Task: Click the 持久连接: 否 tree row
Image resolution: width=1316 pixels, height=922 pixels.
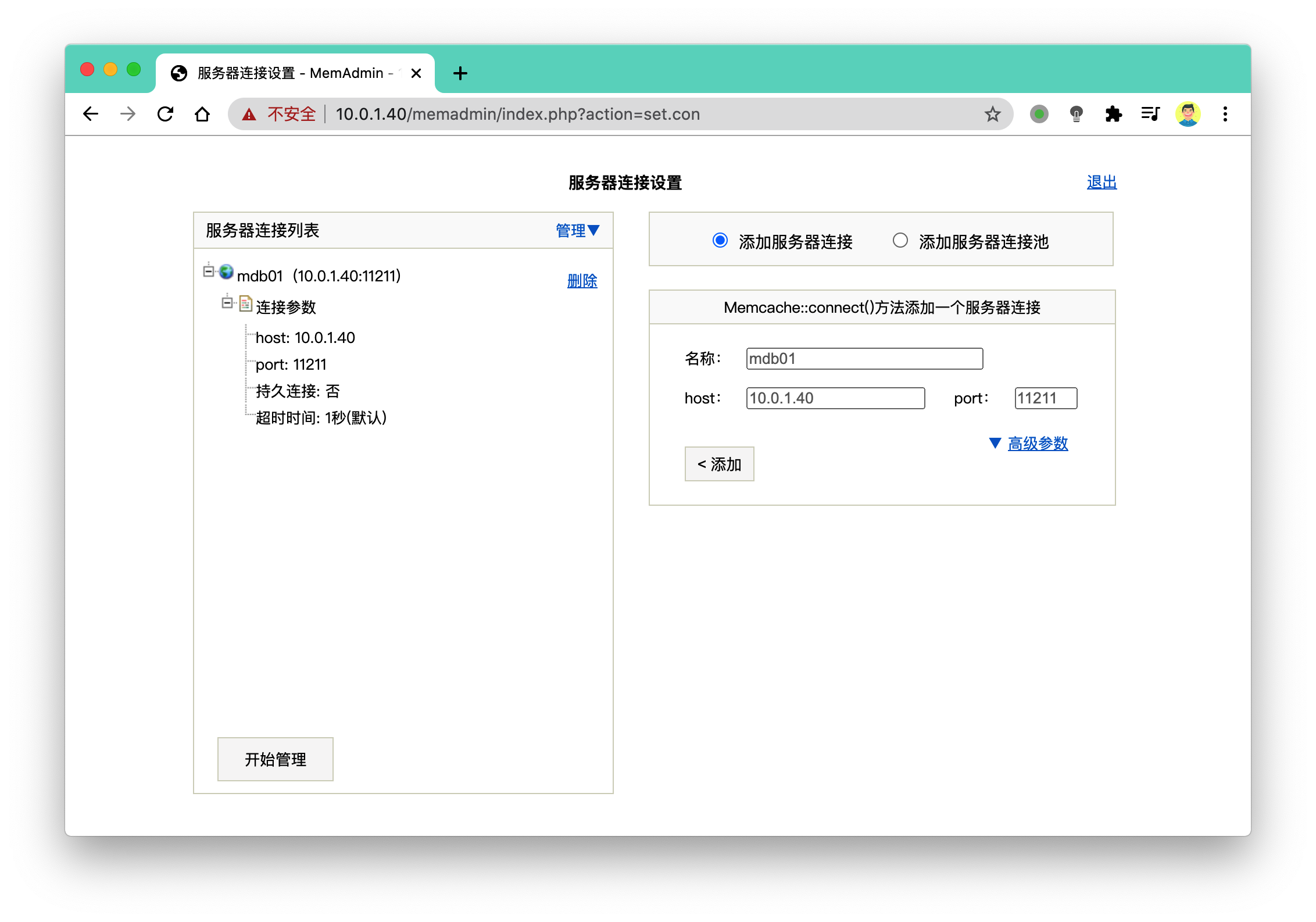Action: tap(298, 391)
